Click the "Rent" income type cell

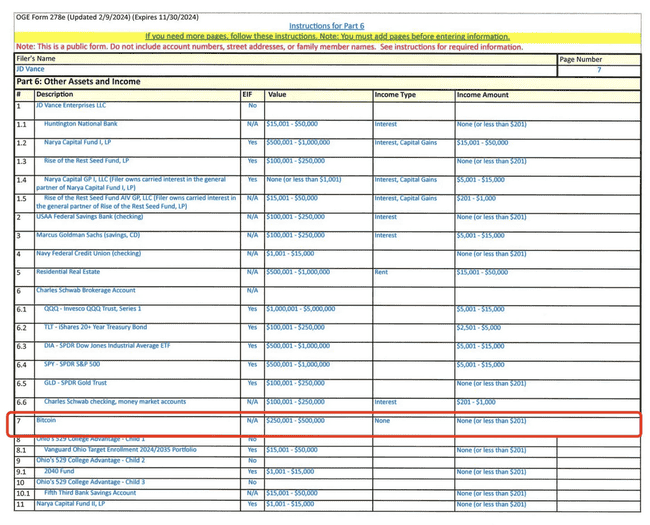(383, 272)
